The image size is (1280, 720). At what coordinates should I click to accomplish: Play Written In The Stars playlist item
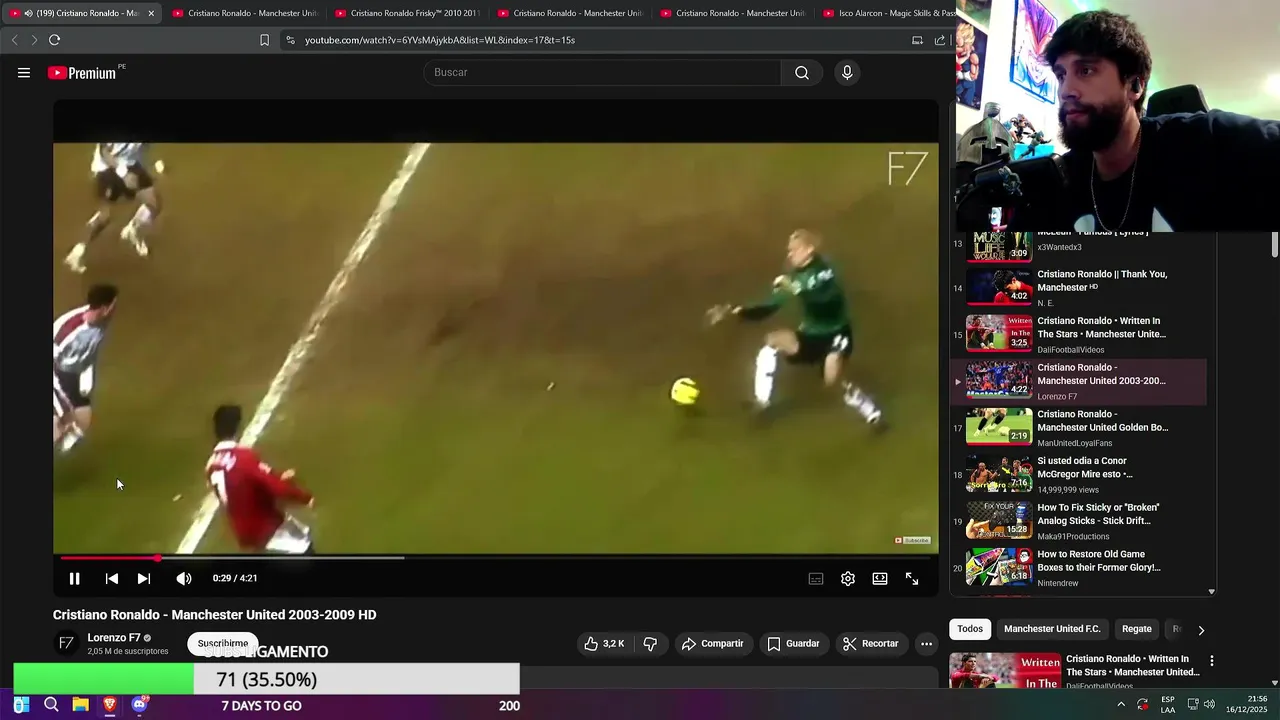point(1078,334)
